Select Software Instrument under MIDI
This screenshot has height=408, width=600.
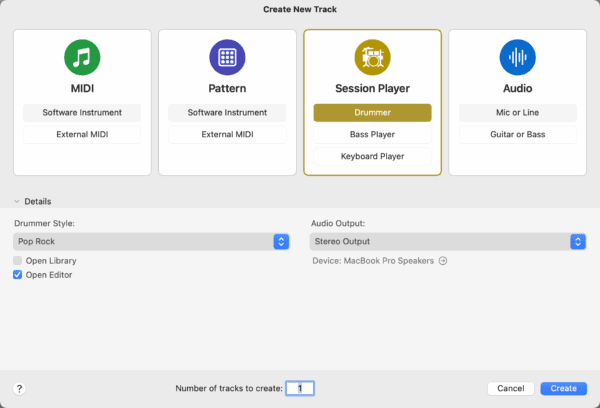[82, 113]
